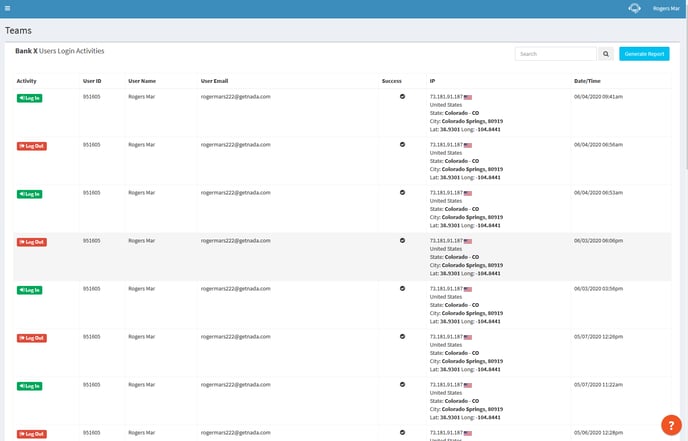Open the Rogers Mar user account menu
Image resolution: width=688 pixels, height=441 pixels.
[x=666, y=8]
